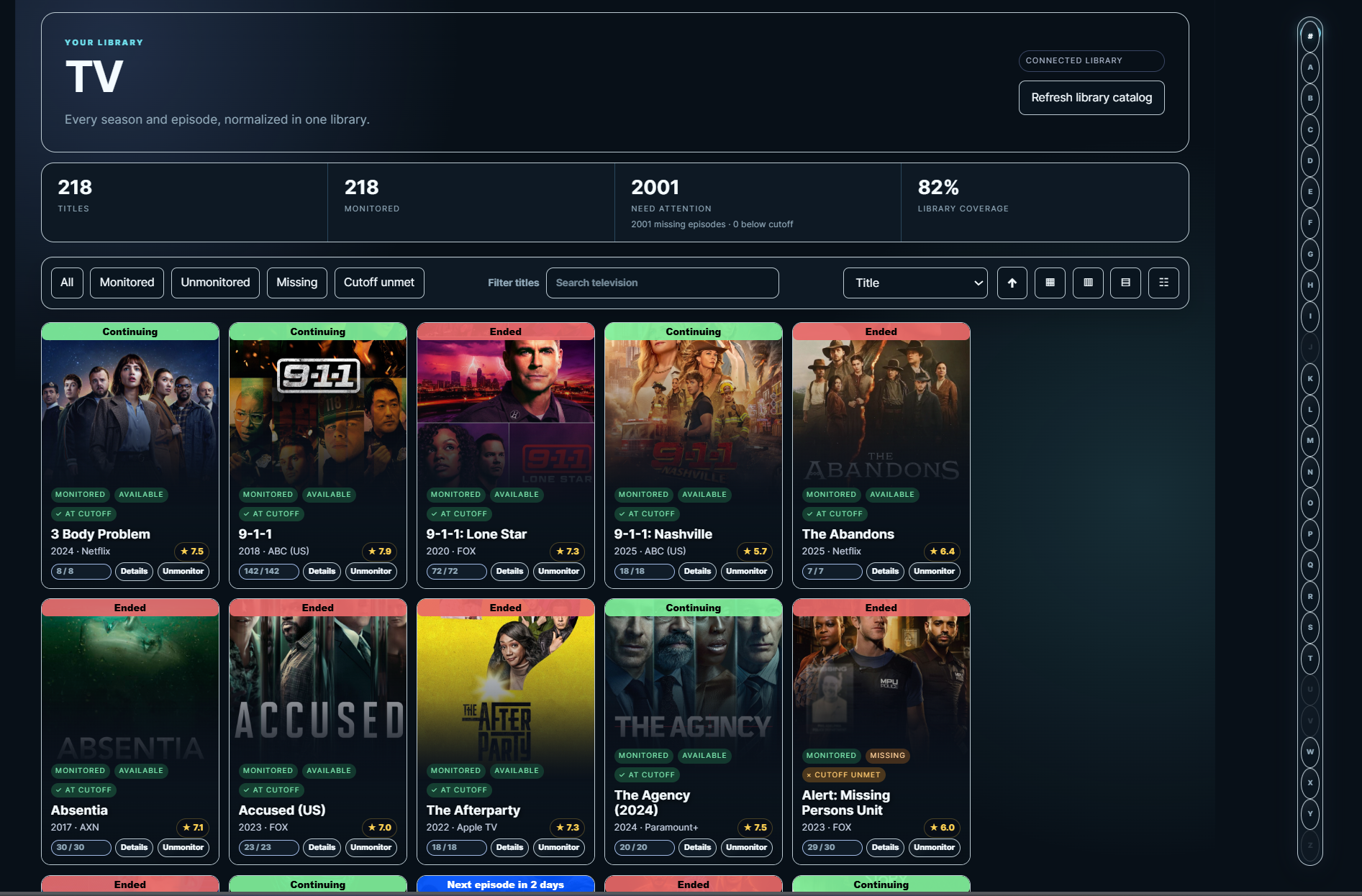Screen dimensions: 1362x896
Task: Open Details for Absentia
Action: [134, 847]
